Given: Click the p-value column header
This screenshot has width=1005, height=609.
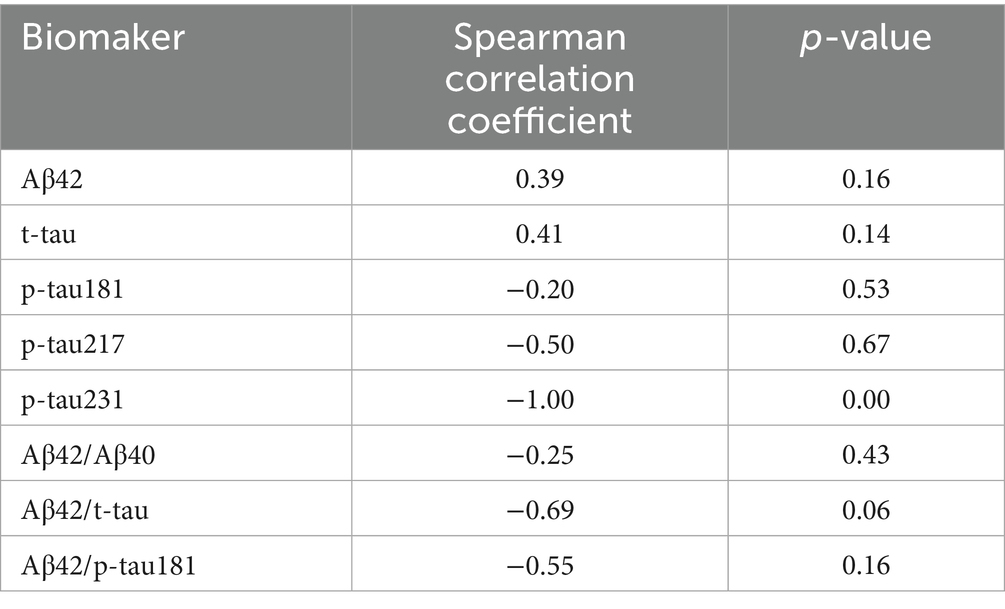Looking at the screenshot, I should point(865,39).
